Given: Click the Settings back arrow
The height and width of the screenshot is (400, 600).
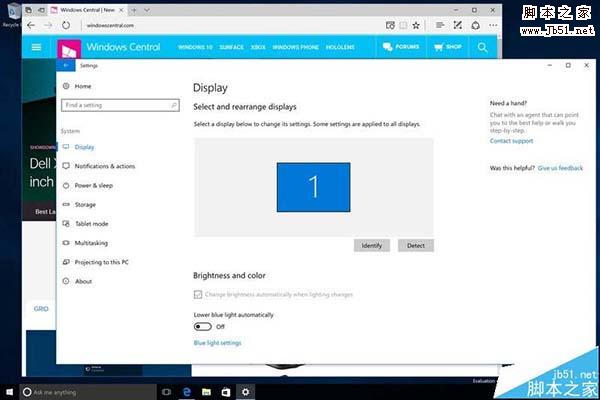Looking at the screenshot, I should [66, 65].
